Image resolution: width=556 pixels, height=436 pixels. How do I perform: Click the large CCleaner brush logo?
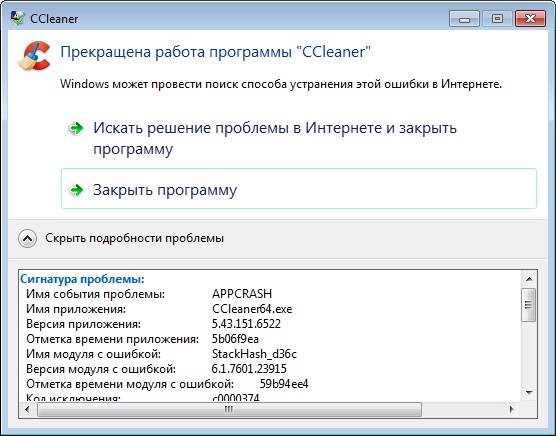[34, 56]
